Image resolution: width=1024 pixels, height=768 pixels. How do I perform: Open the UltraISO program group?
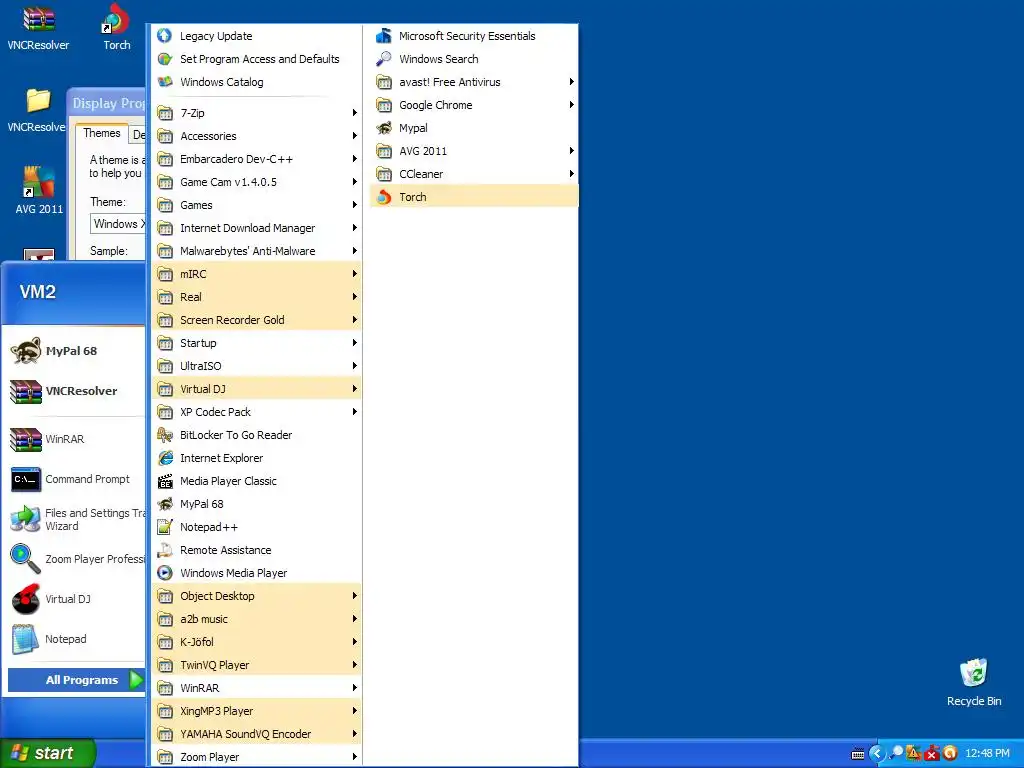(x=256, y=366)
